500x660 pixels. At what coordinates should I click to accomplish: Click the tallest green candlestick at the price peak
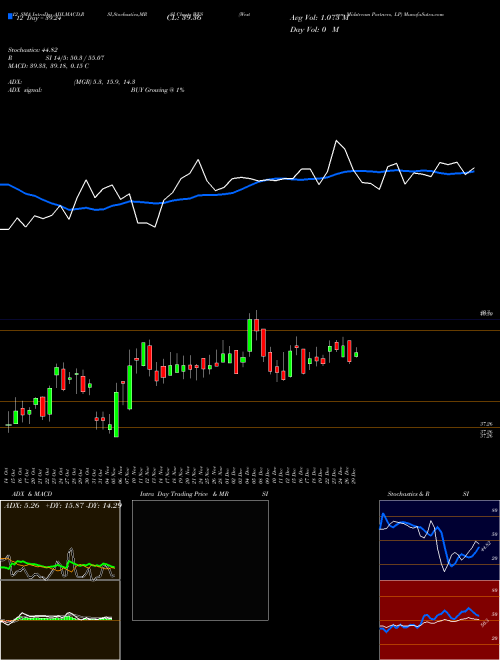coord(250,335)
